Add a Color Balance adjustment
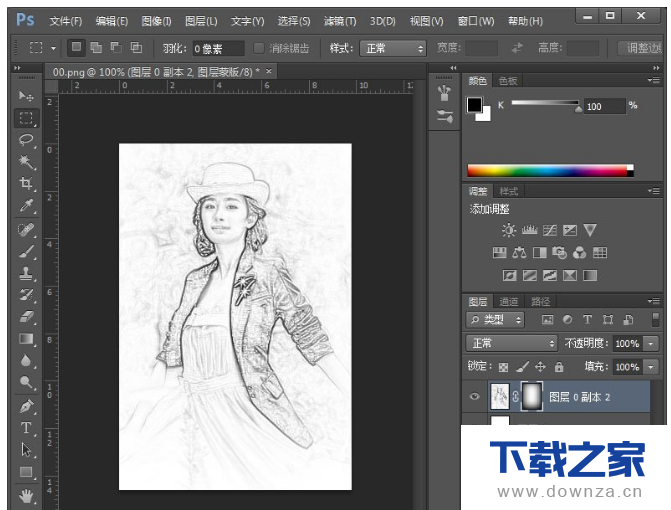671x510 pixels. tap(519, 253)
